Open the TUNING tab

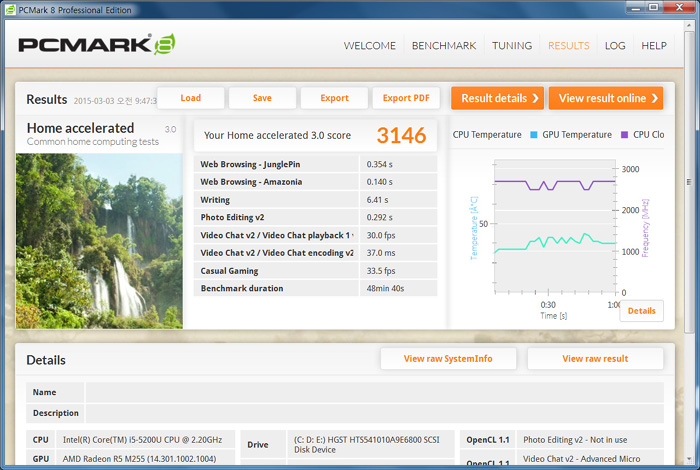click(512, 46)
